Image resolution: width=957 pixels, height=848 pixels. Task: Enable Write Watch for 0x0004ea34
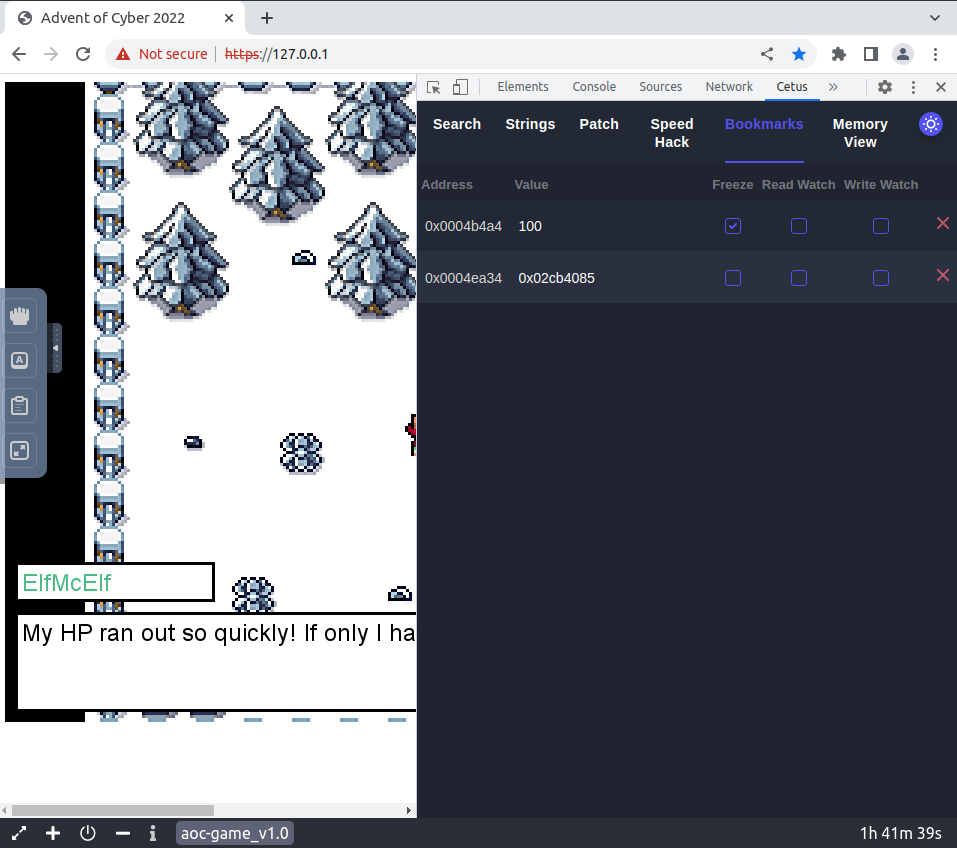point(880,278)
